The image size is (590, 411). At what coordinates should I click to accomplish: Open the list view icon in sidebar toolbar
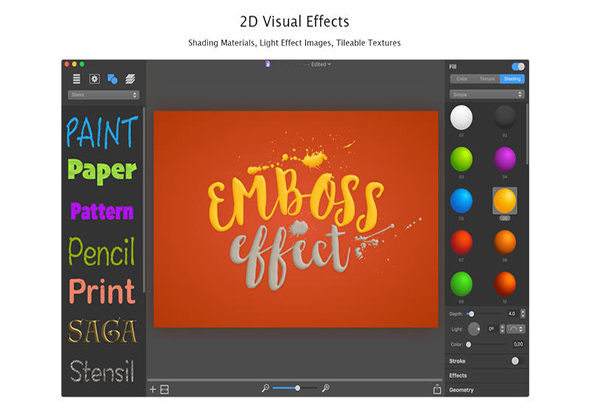76,79
